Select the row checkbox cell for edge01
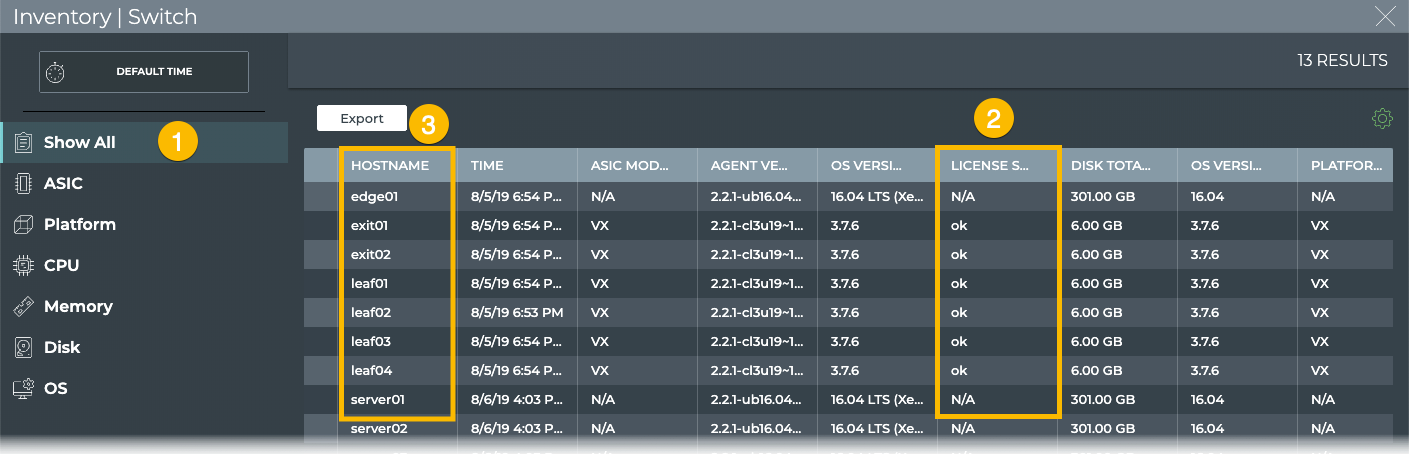This screenshot has width=1409, height=454. (321, 197)
